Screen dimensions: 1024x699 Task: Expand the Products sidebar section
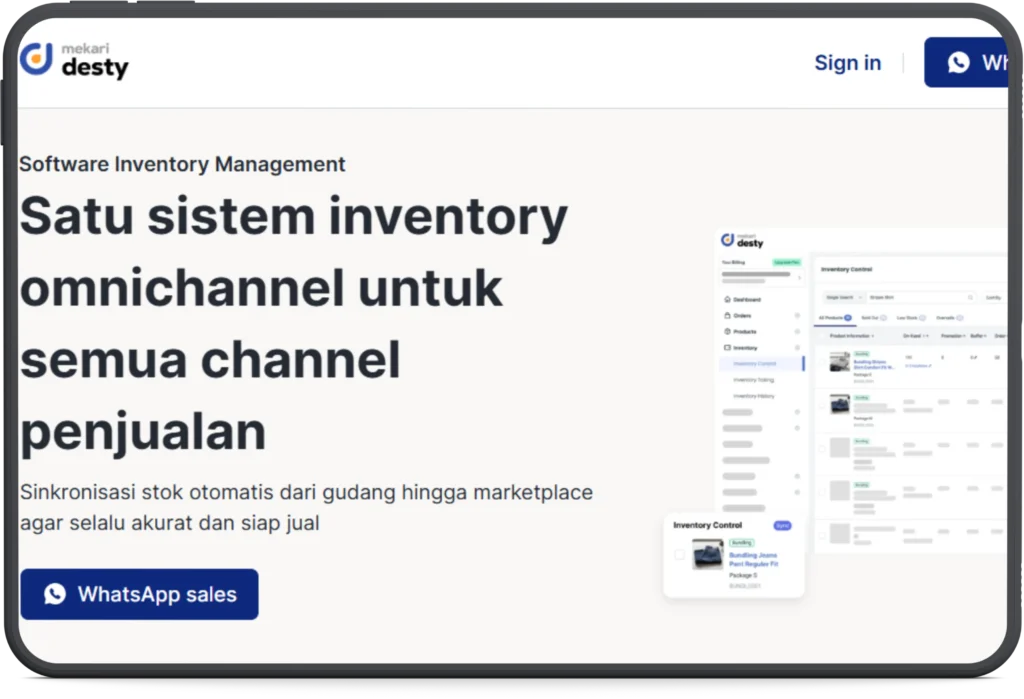(x=797, y=331)
